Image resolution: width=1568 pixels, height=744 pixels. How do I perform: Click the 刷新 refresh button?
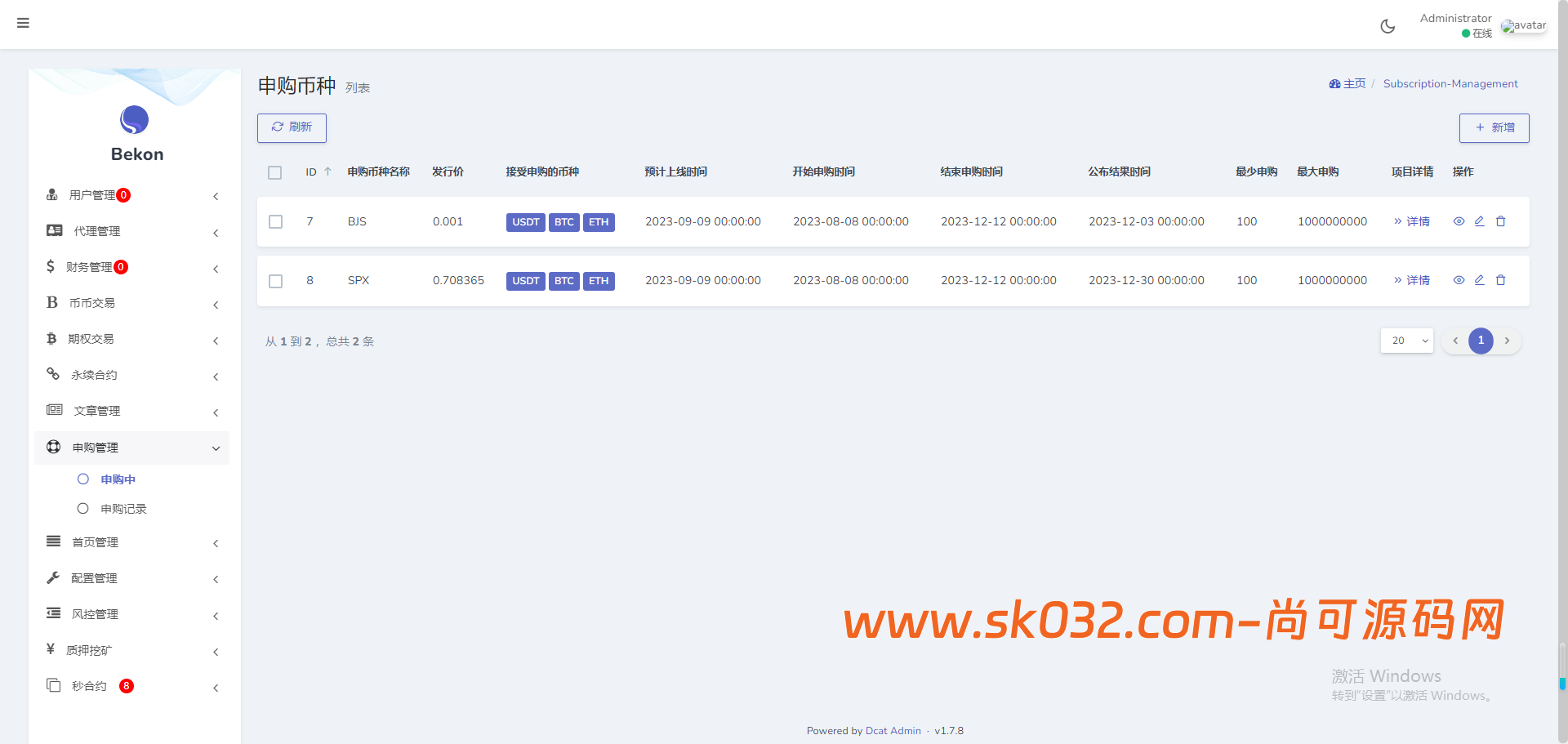[292, 127]
